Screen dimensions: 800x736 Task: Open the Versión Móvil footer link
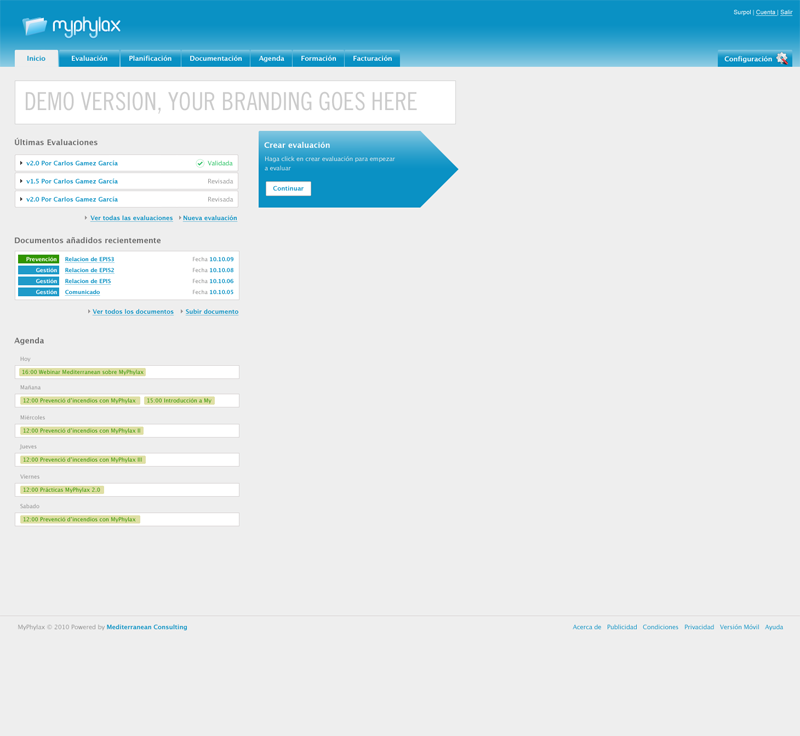click(x=739, y=627)
